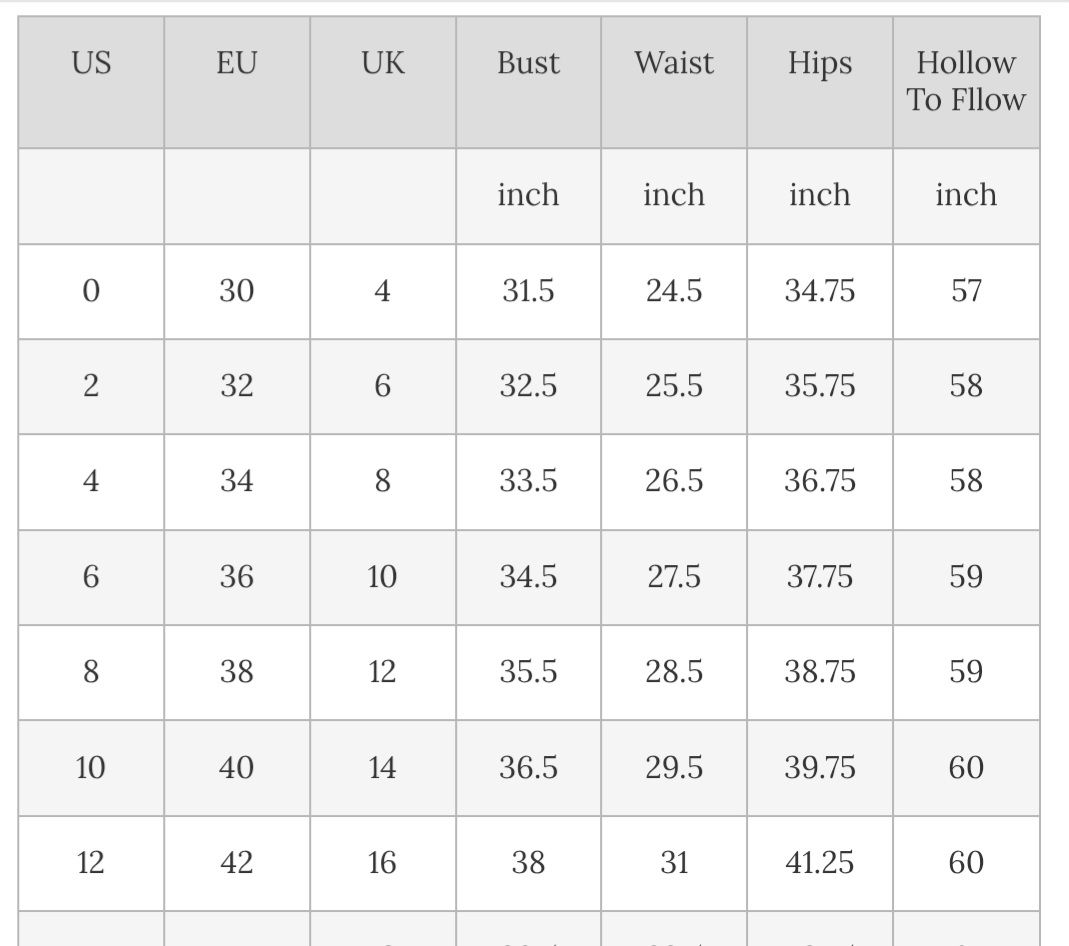This screenshot has height=946, width=1069.
Task: Click EU size 32 cell
Action: click(237, 386)
